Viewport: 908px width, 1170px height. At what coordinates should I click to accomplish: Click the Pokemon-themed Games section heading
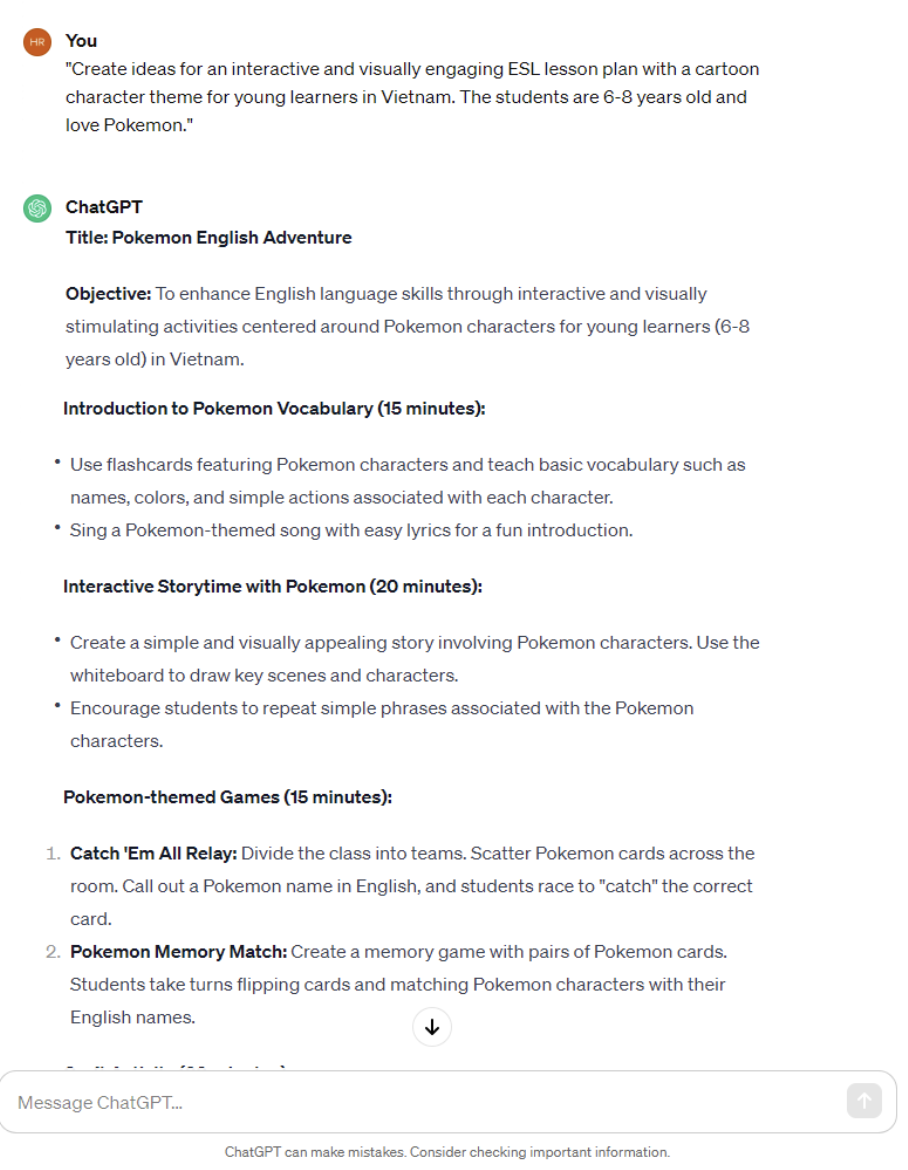point(226,797)
